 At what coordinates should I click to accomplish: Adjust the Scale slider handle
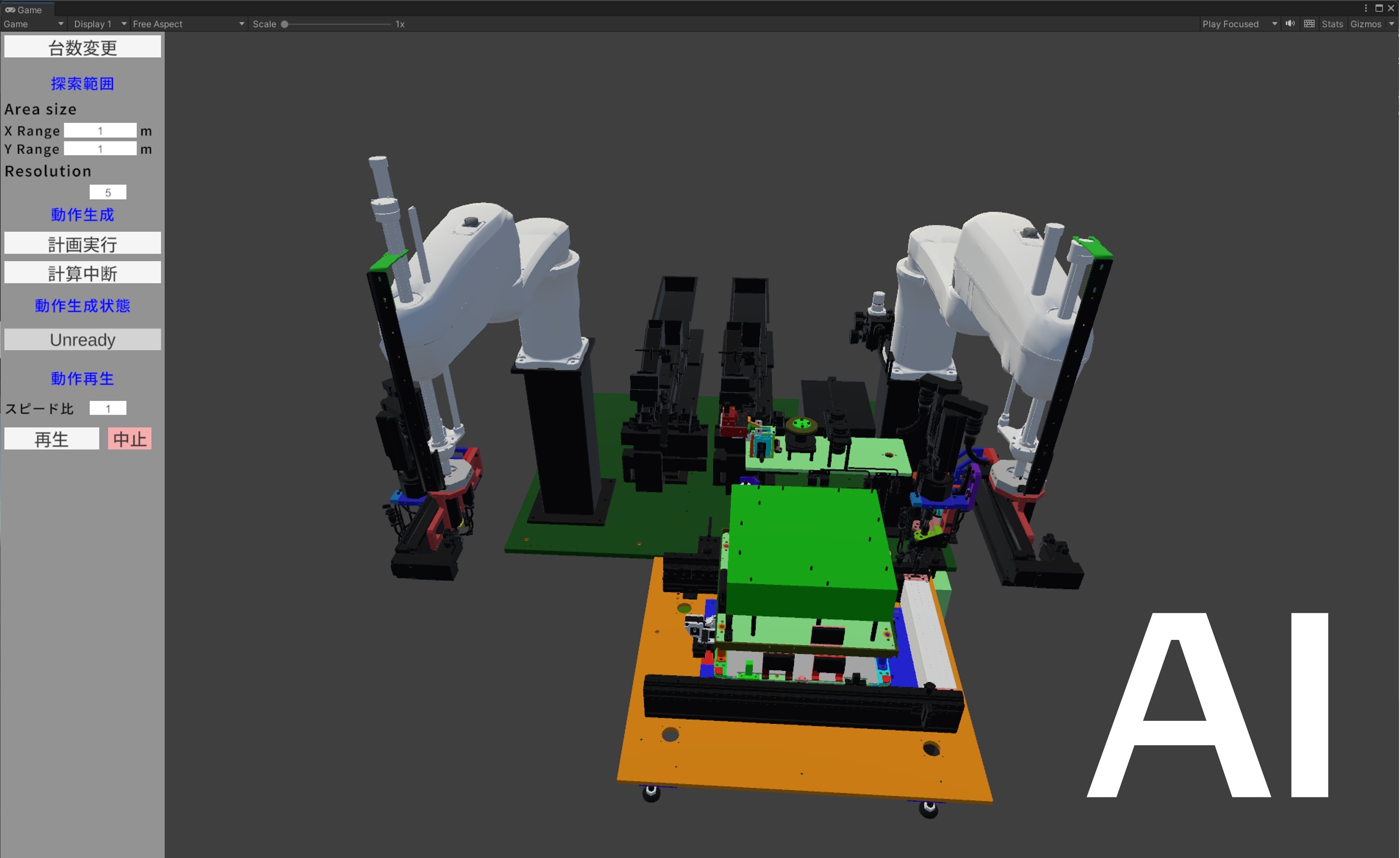click(285, 24)
